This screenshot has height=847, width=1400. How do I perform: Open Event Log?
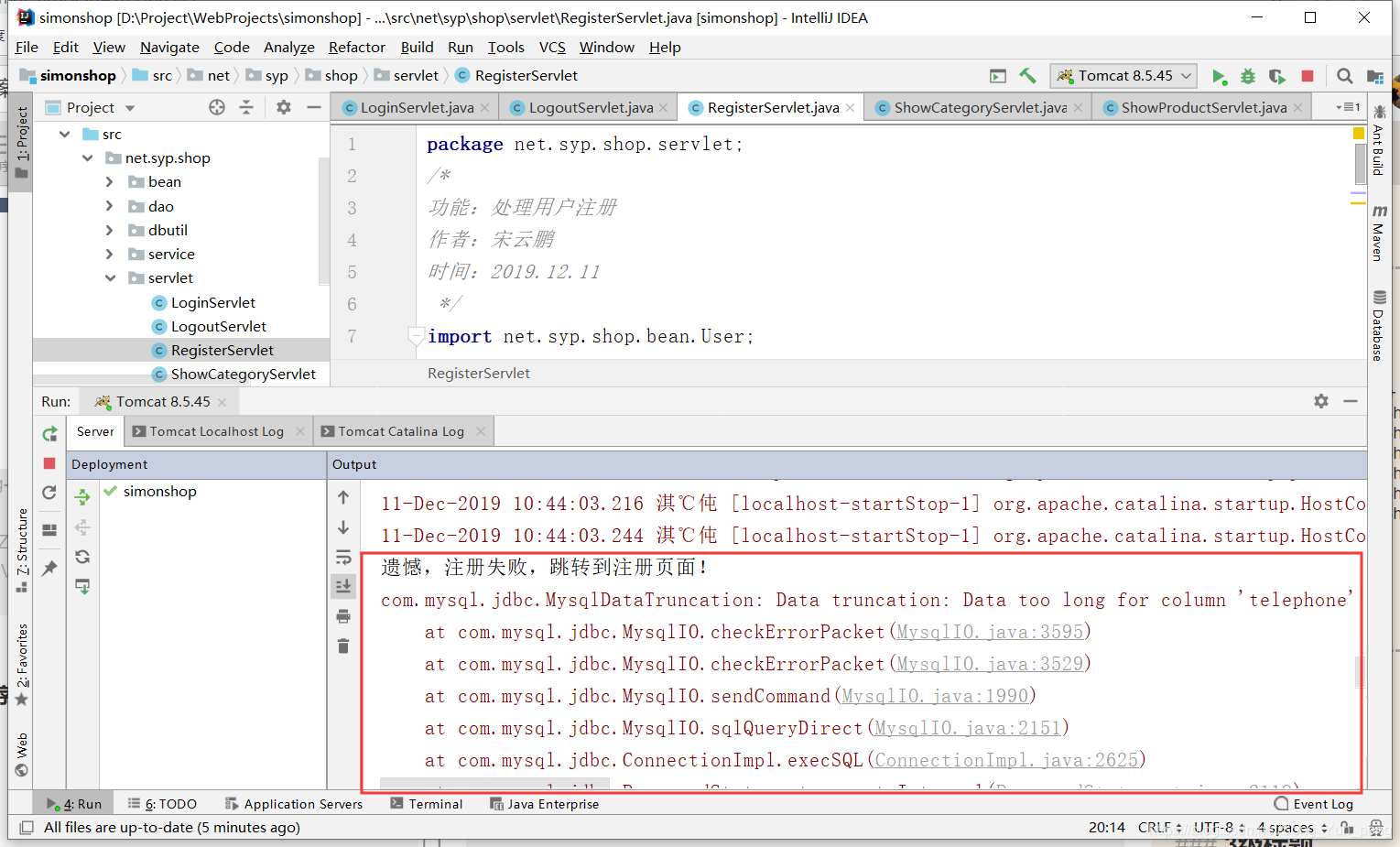click(x=1313, y=804)
